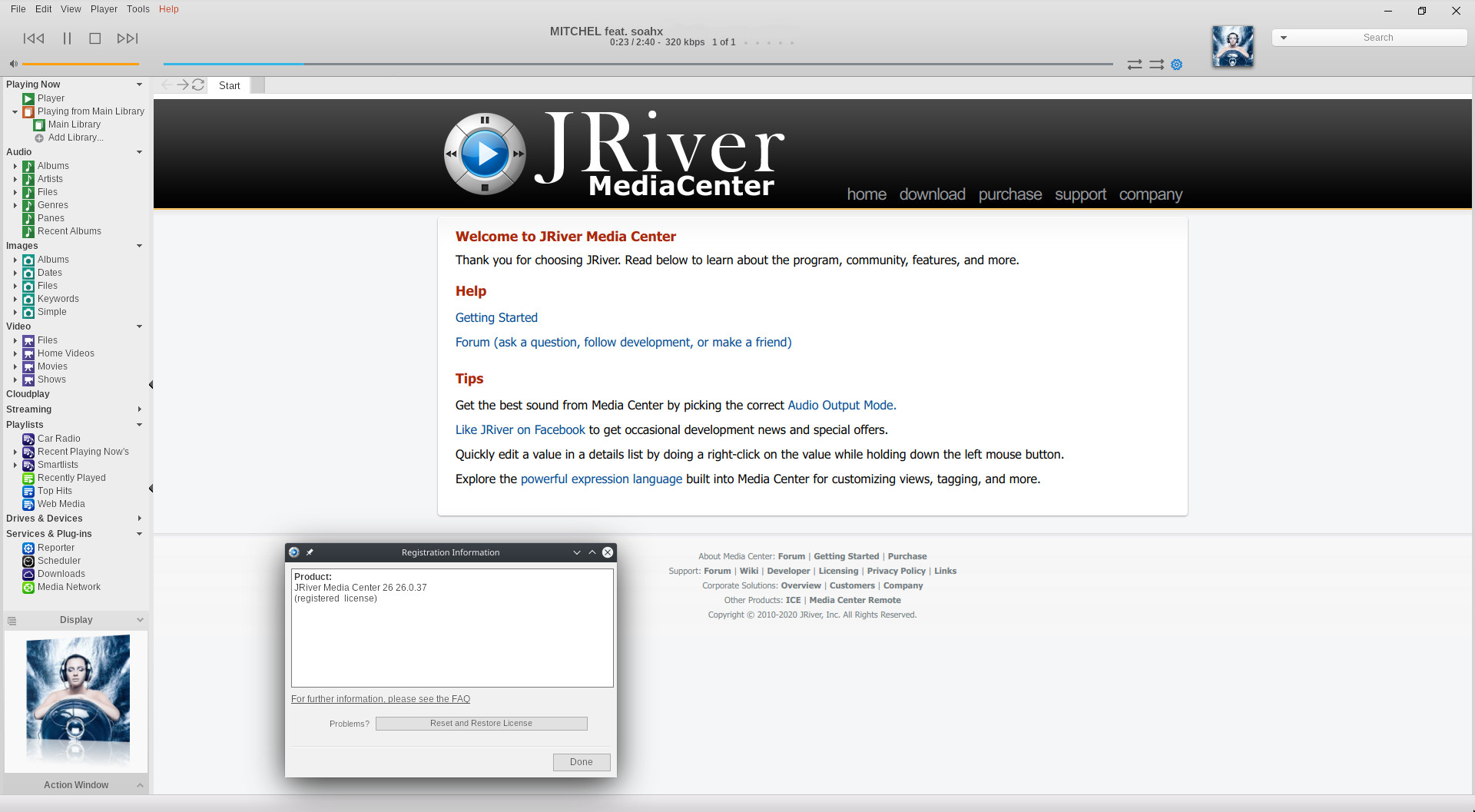
Task: Open the Edit menu
Action: (x=44, y=9)
